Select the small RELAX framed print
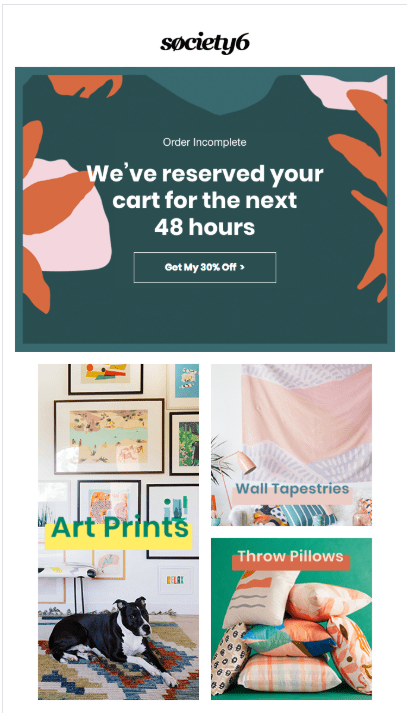 (x=176, y=580)
